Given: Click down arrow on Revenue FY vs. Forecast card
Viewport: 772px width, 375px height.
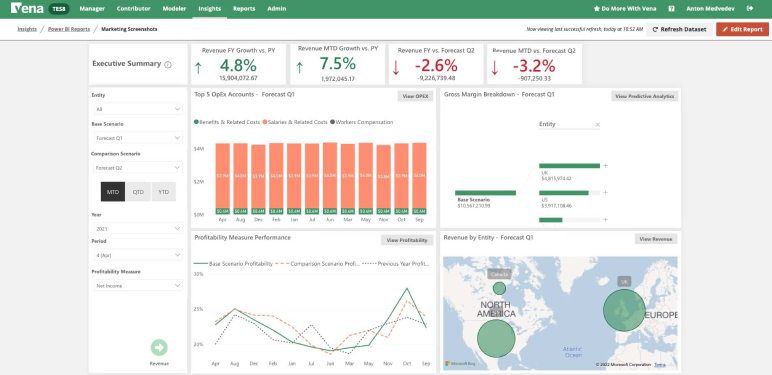Looking at the screenshot, I should click(395, 68).
